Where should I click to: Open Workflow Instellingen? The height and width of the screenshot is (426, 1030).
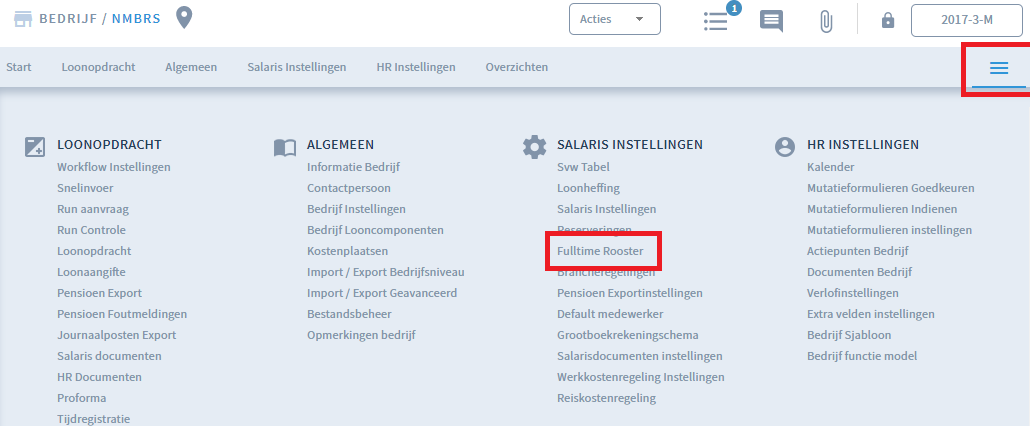tap(114, 167)
